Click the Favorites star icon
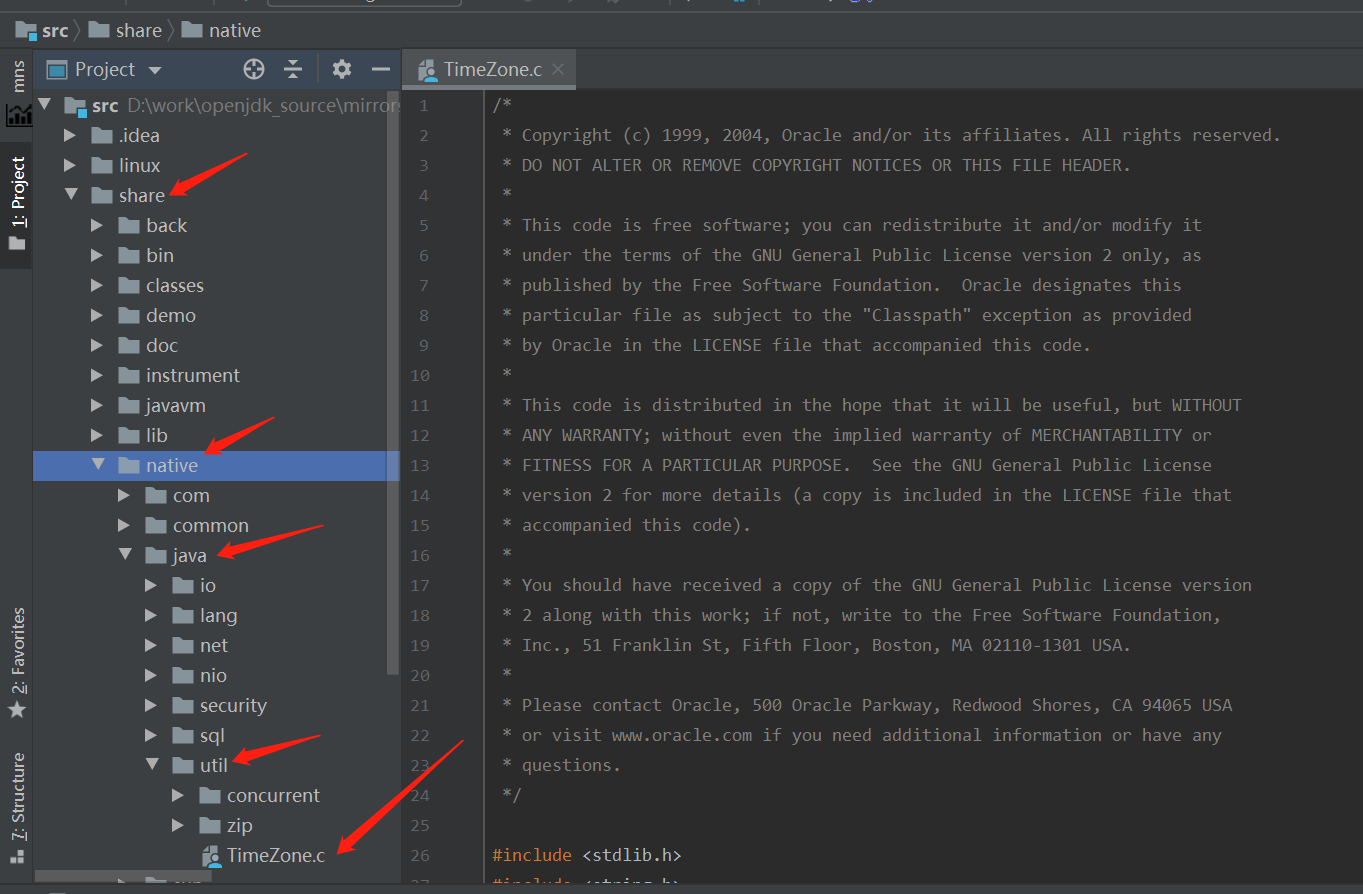This screenshot has width=1363, height=894. [x=17, y=710]
